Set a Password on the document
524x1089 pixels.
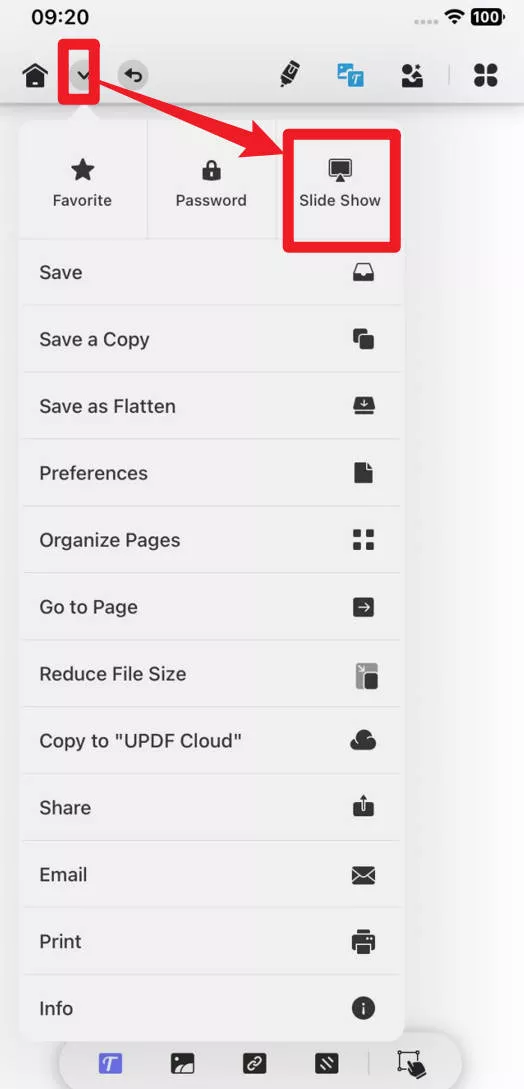point(211,183)
